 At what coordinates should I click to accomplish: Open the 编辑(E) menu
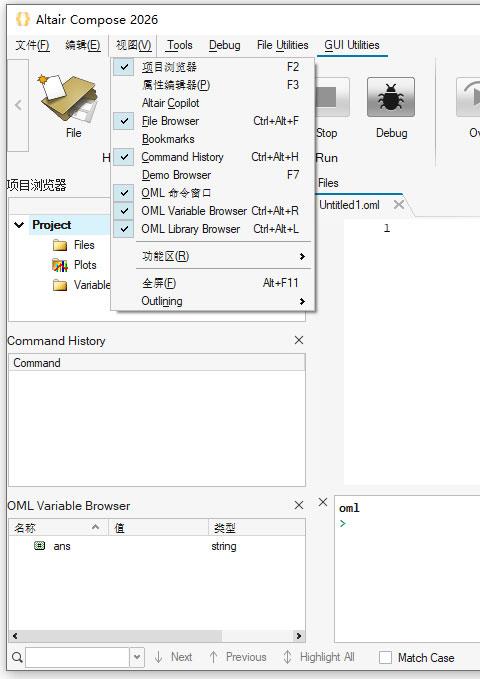pos(82,45)
